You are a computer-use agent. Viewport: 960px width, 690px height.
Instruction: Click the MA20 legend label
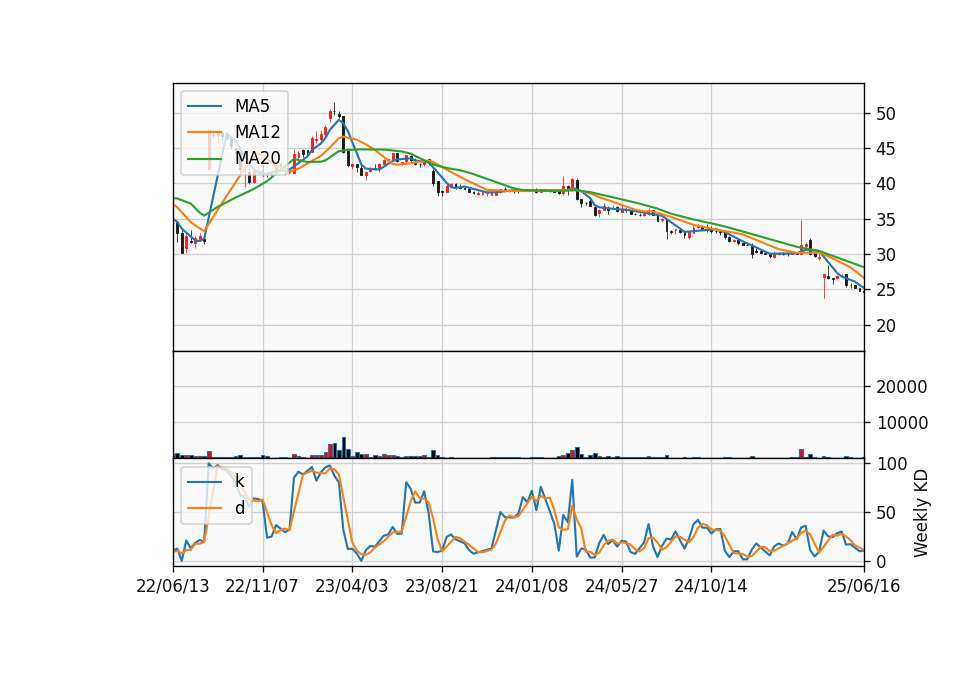pyautogui.click(x=257, y=158)
